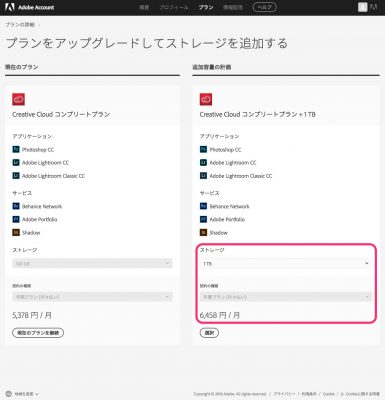
Task: Click the プランの詳細 breadcrumb link
Action: click(x=20, y=25)
